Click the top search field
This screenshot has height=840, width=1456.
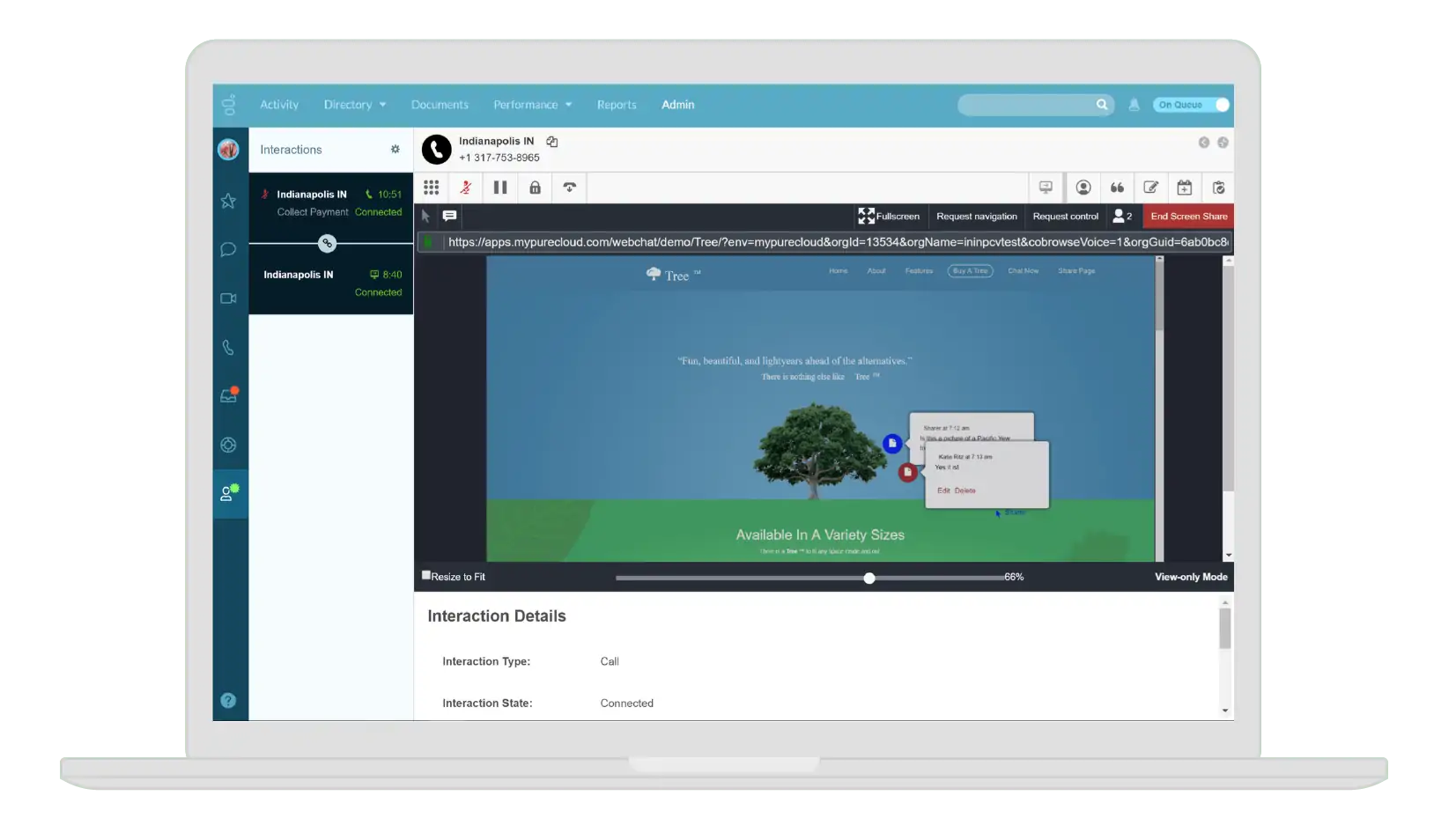[x=1026, y=105]
